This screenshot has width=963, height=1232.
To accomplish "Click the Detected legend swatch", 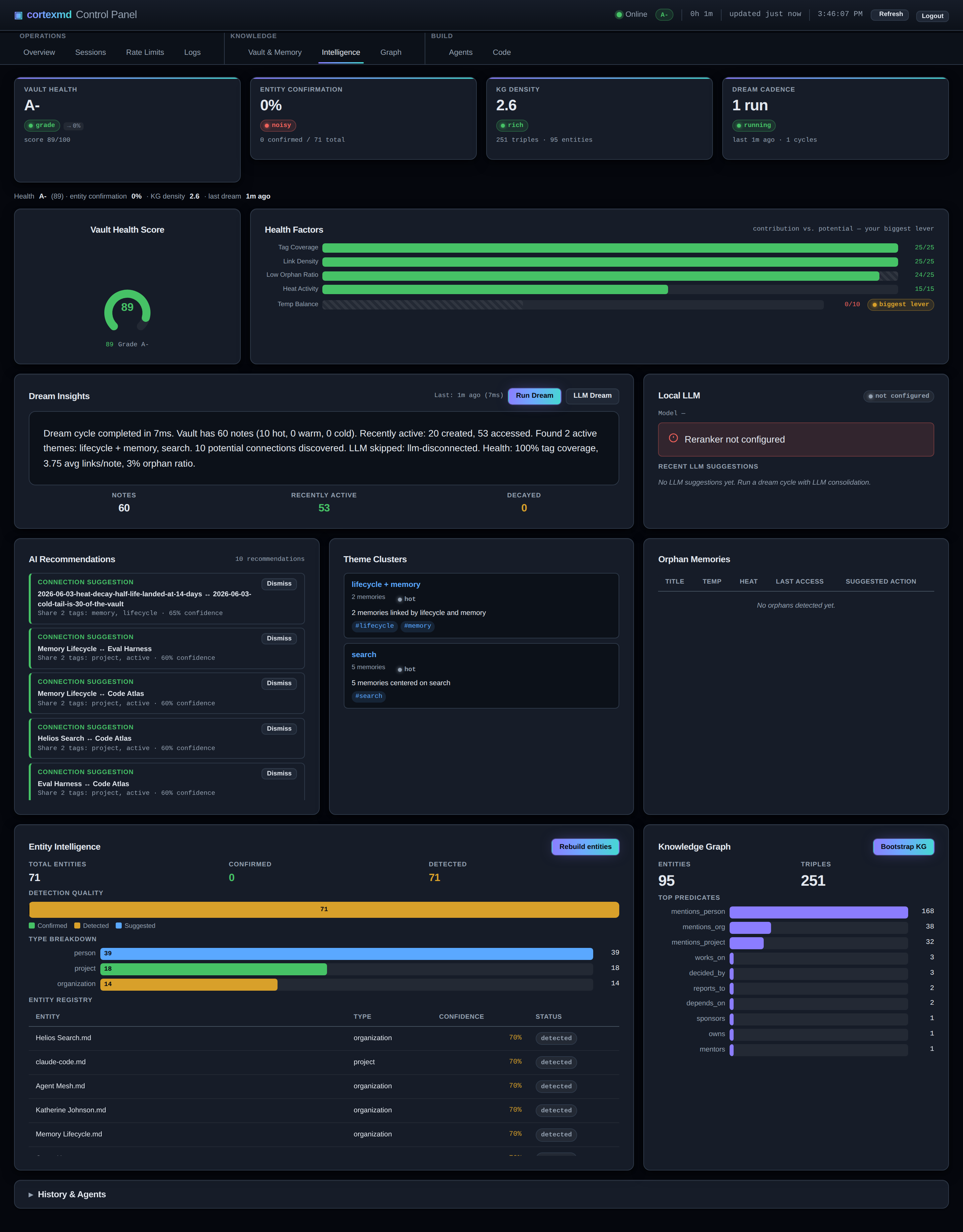I will [77, 926].
